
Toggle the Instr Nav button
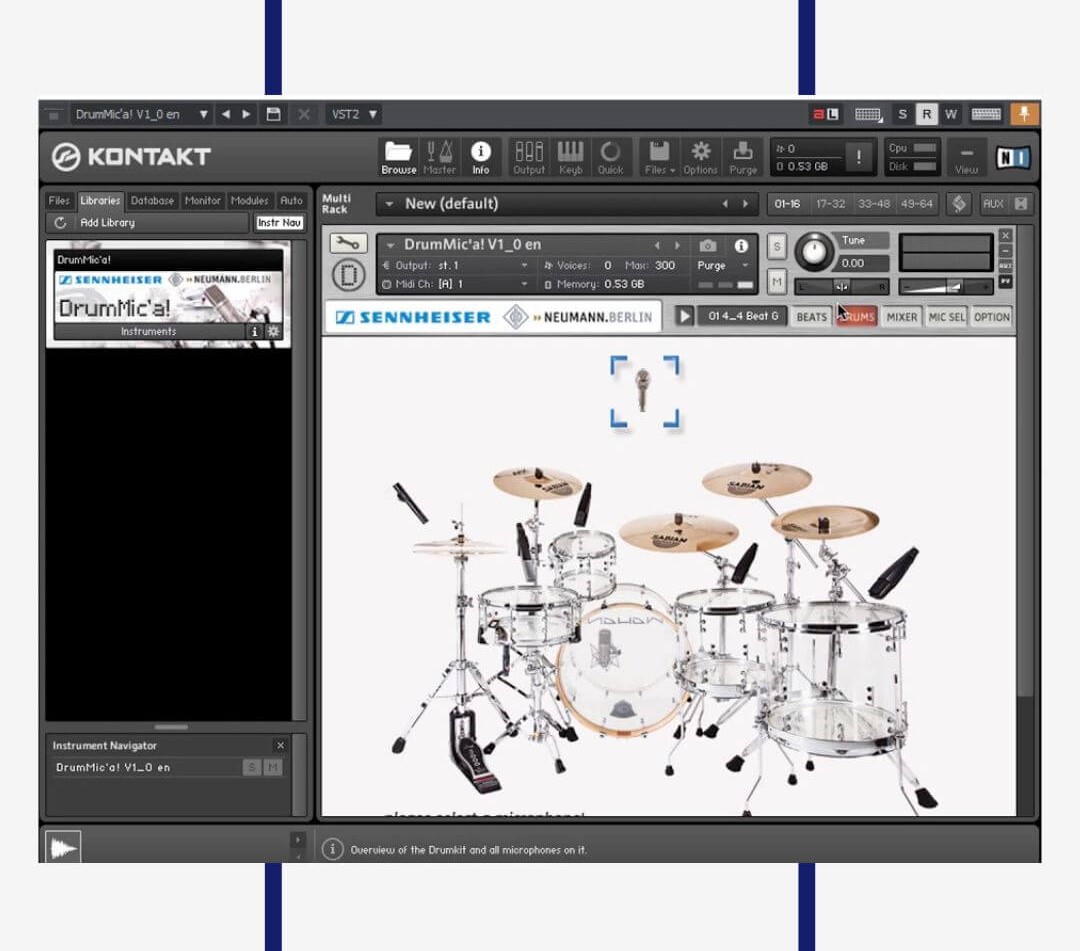280,223
